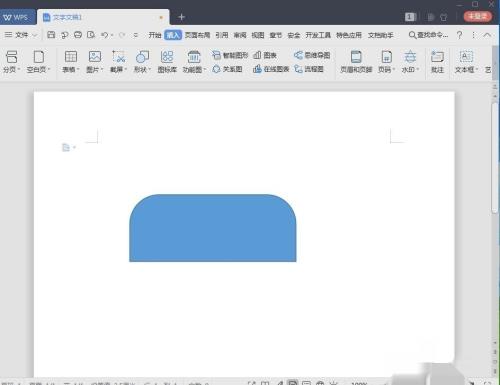Image resolution: width=500 pixels, height=385 pixels.
Task: Open the 安全 ribbon tab
Action: [294, 35]
